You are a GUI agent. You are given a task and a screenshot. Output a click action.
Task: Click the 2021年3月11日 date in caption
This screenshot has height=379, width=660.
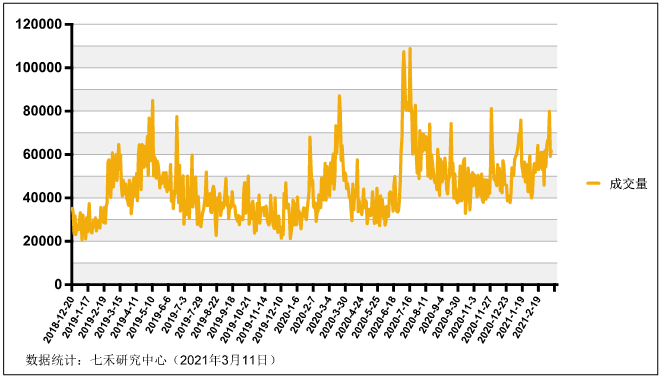224,360
